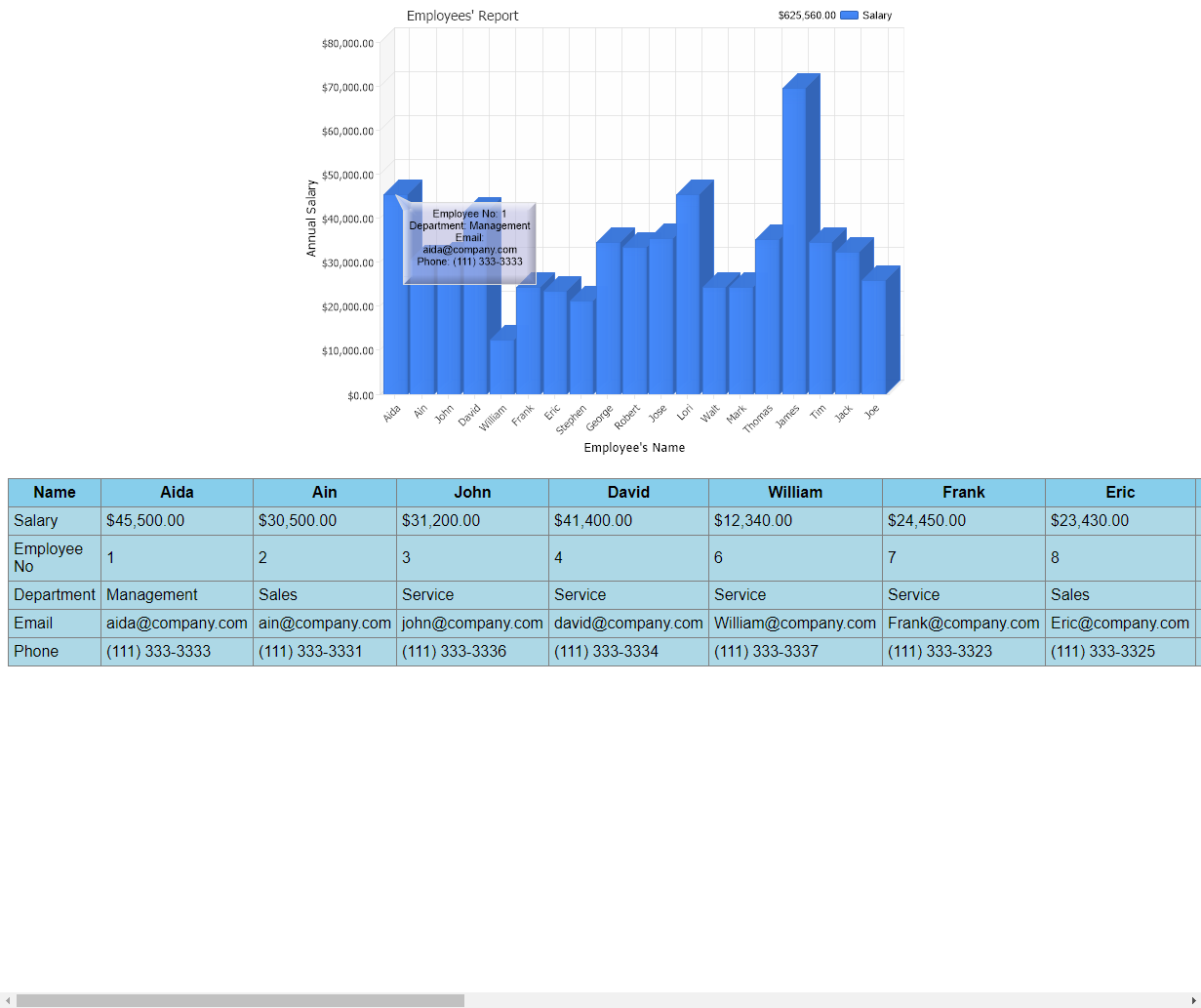
Task: Select the William column header
Action: [795, 493]
